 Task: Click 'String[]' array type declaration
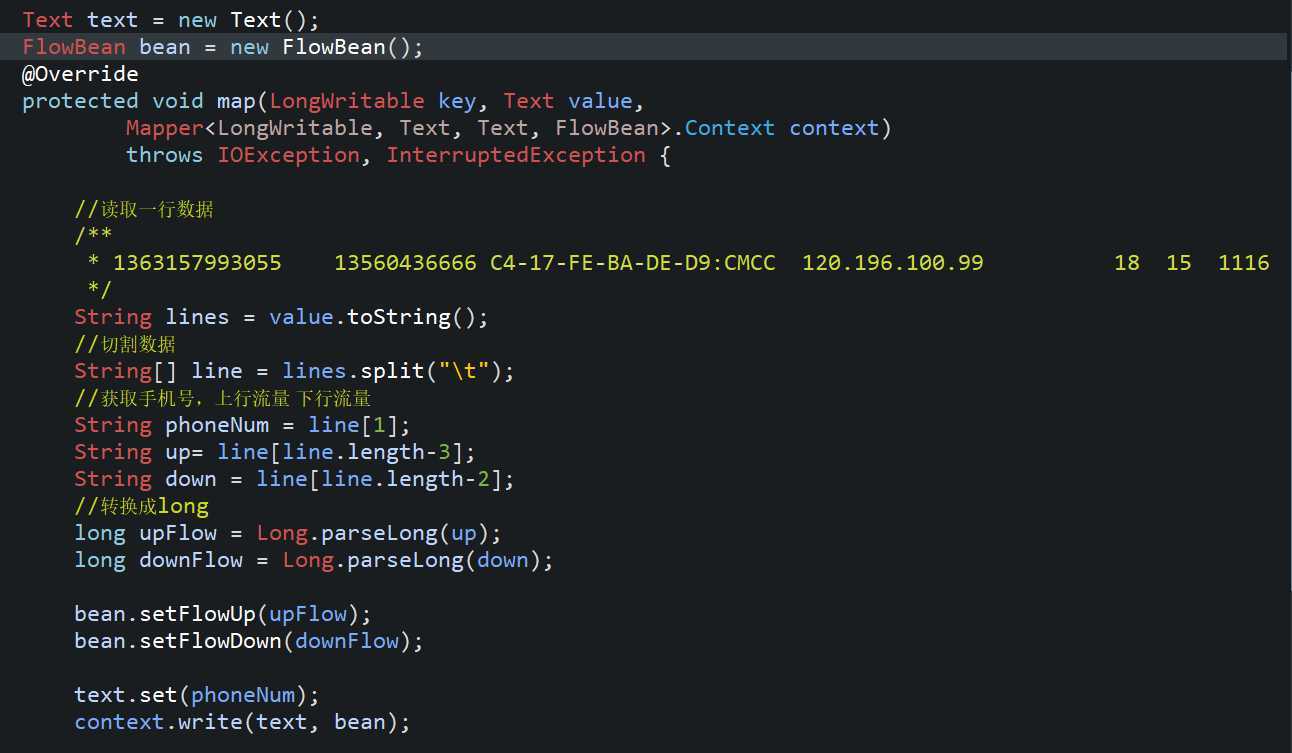[x=126, y=371]
